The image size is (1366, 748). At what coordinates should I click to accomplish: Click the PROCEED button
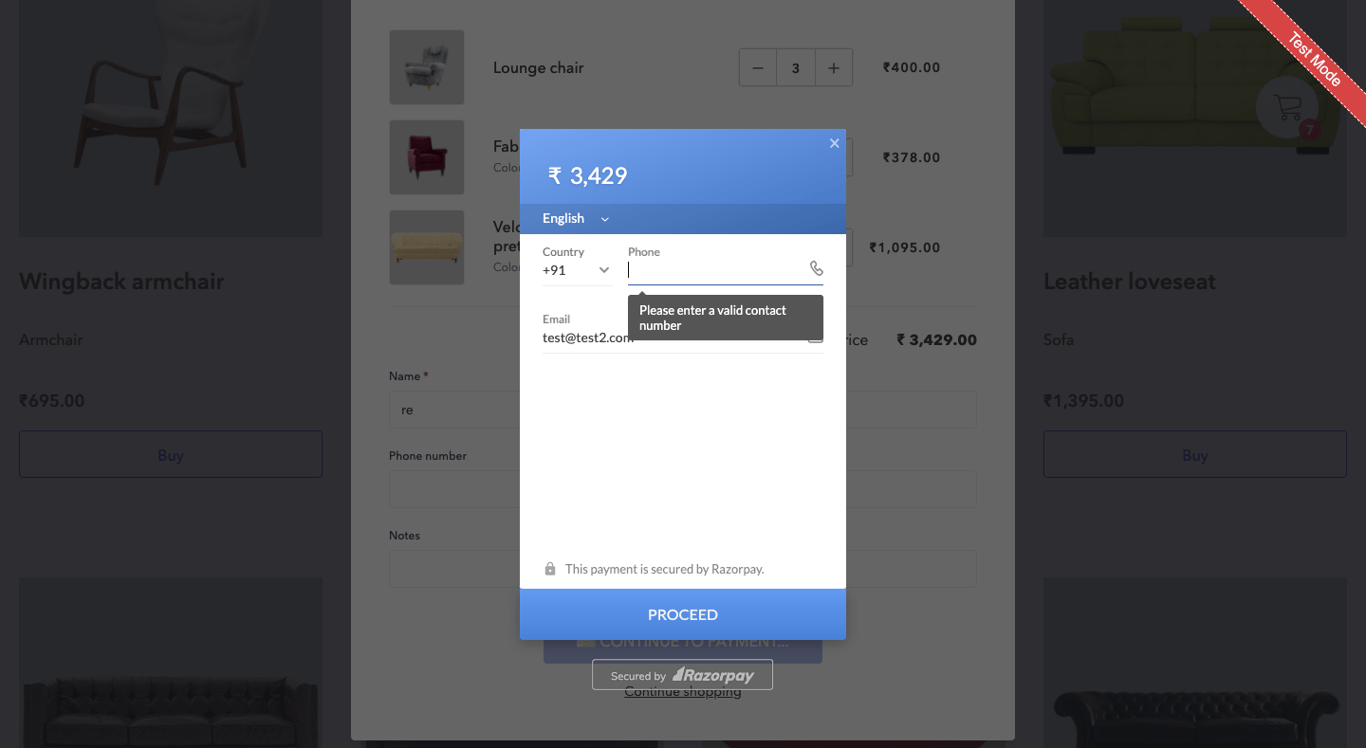(x=683, y=614)
